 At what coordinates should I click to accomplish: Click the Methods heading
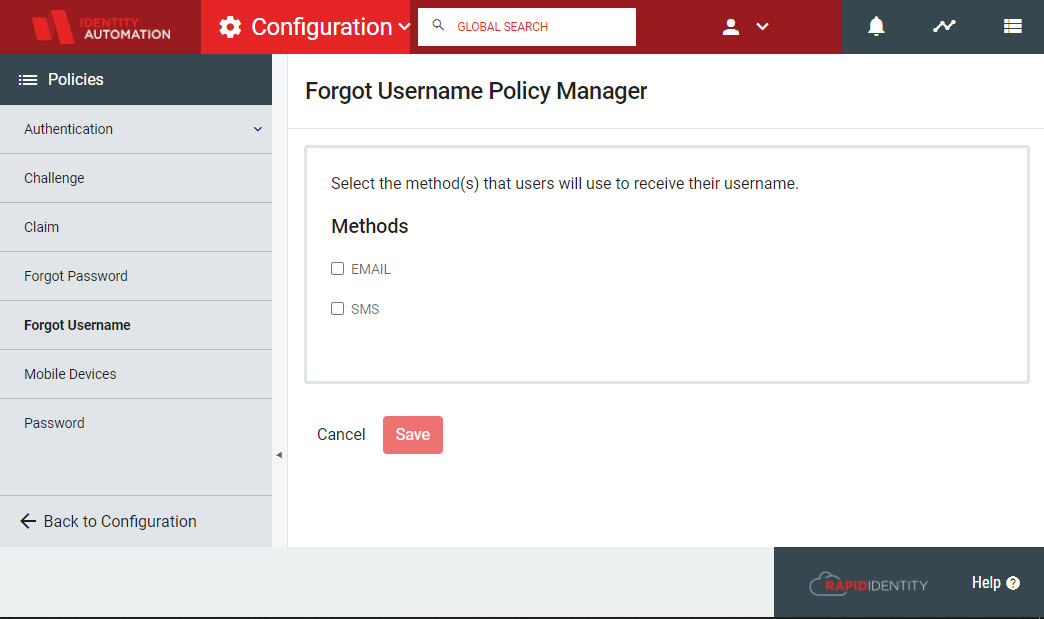coord(370,226)
